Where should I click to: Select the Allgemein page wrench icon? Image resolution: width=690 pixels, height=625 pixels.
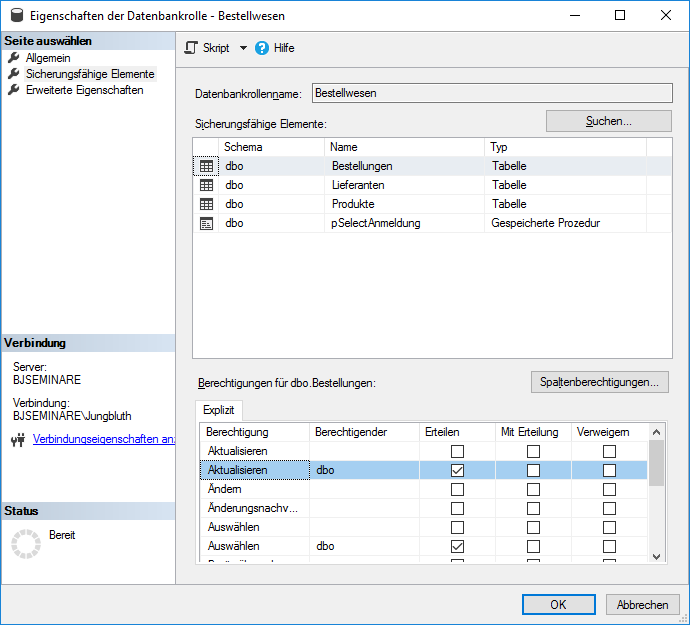[14, 58]
